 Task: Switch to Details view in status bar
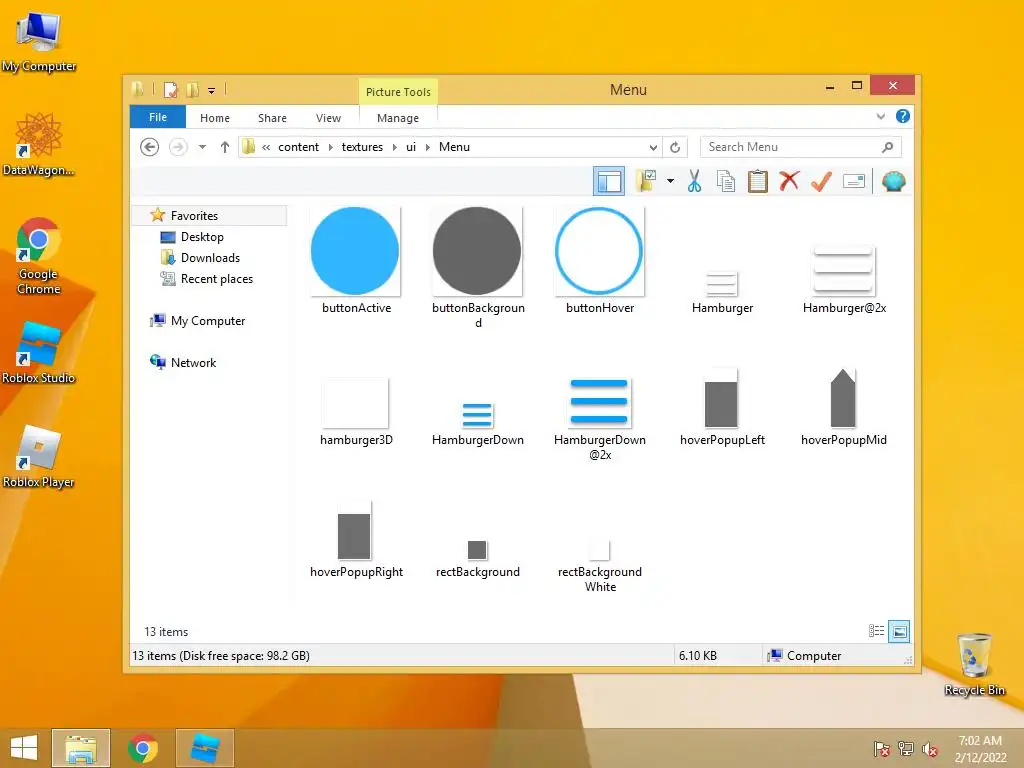click(876, 631)
